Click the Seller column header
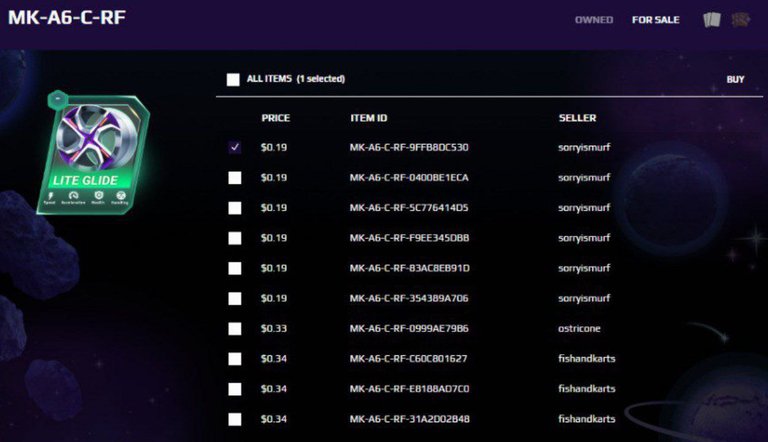Image resolution: width=768 pixels, height=442 pixels. pos(577,118)
